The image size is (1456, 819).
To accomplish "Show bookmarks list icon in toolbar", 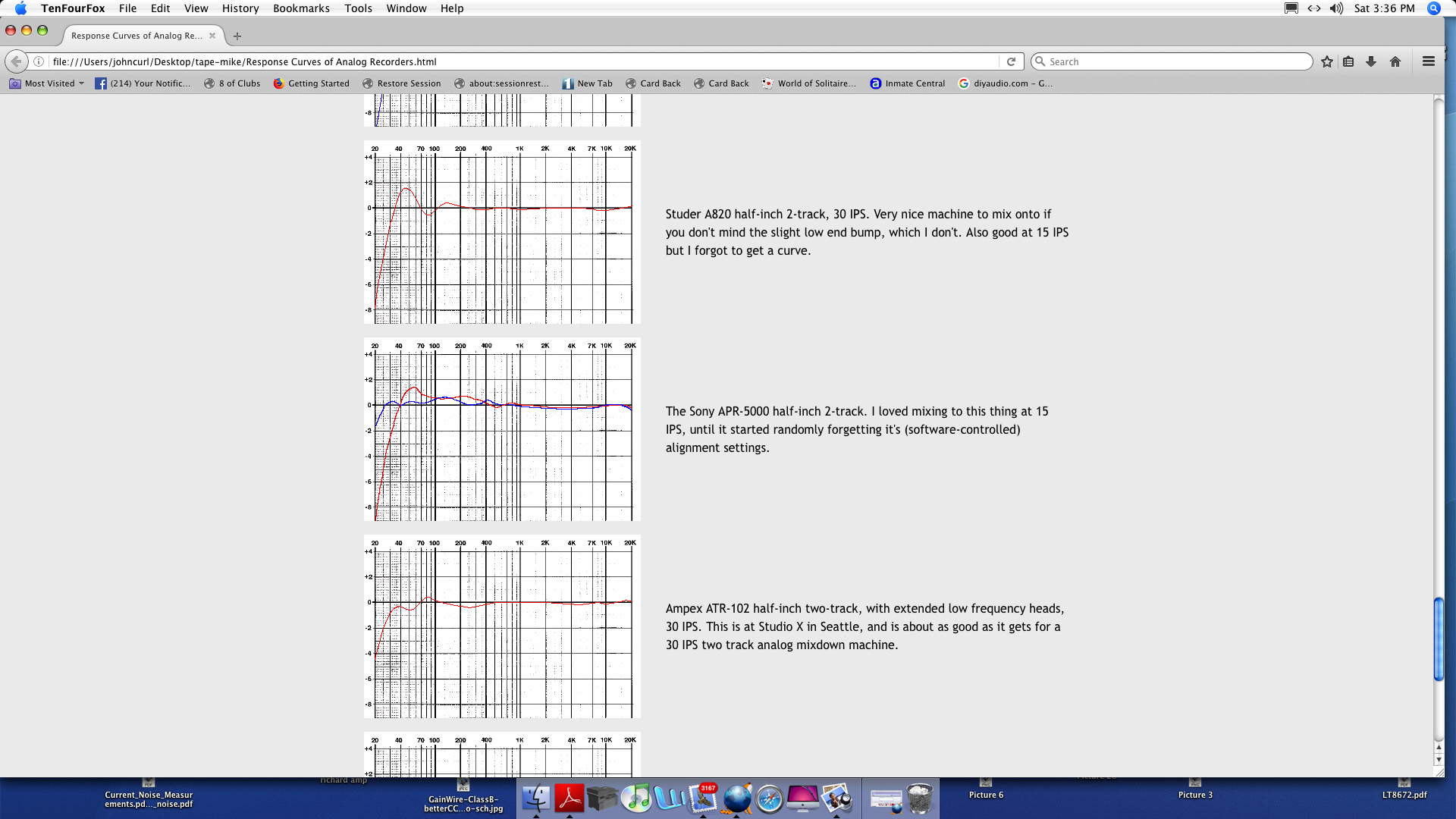I will click(1348, 61).
